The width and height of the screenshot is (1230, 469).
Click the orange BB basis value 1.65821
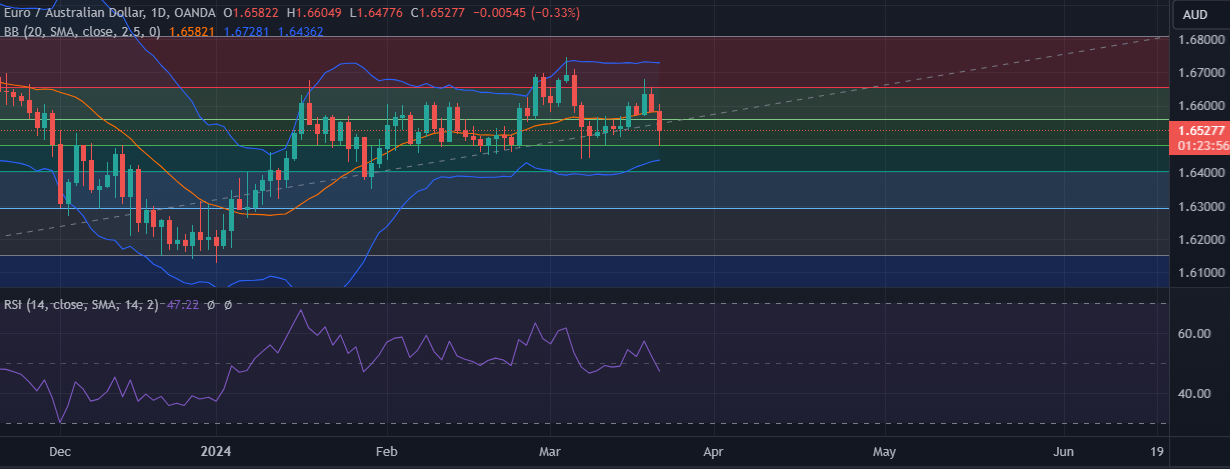pos(192,32)
